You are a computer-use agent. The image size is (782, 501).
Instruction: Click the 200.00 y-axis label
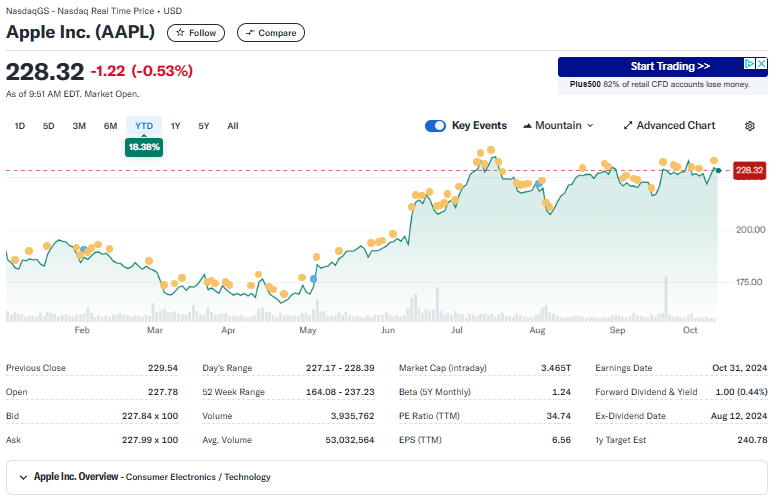tap(751, 230)
